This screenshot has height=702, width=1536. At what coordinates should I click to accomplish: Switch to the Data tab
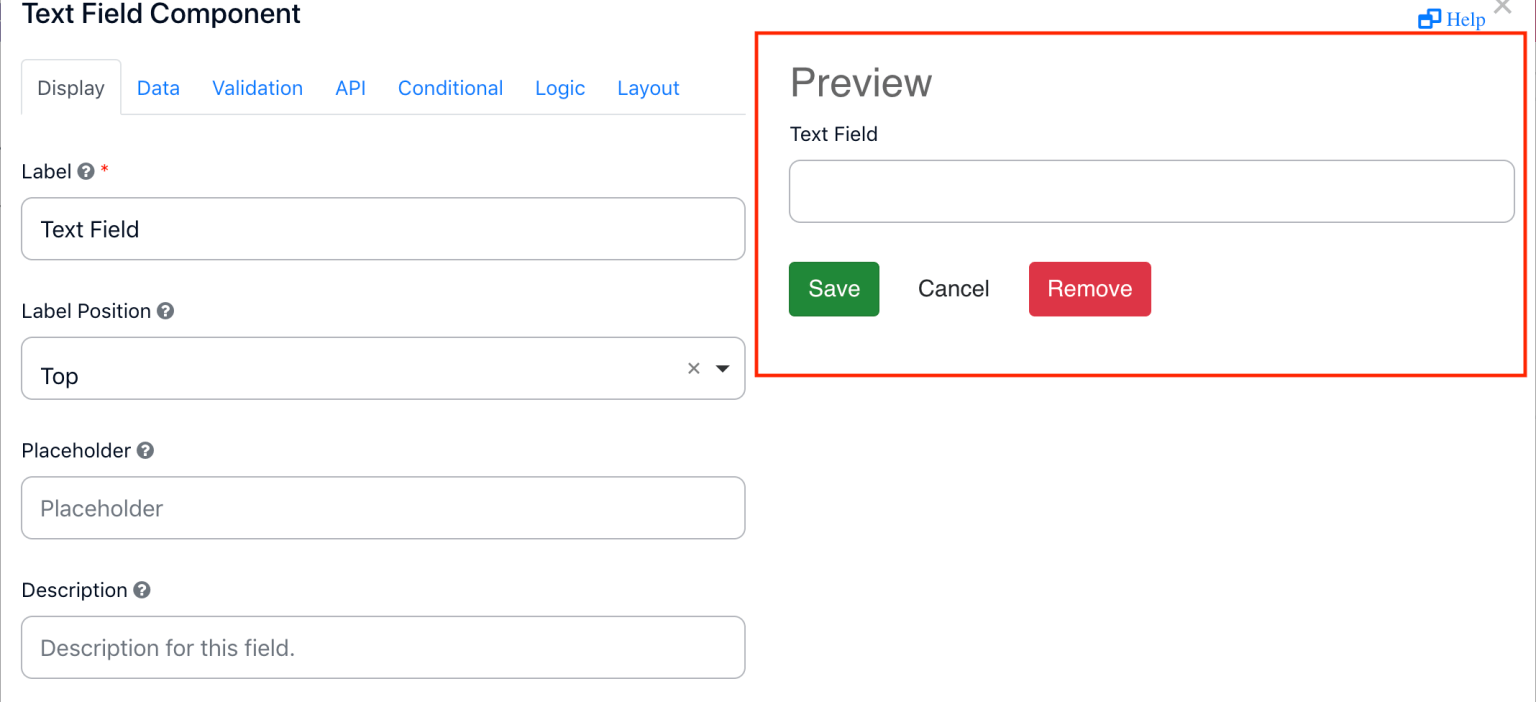pos(158,88)
